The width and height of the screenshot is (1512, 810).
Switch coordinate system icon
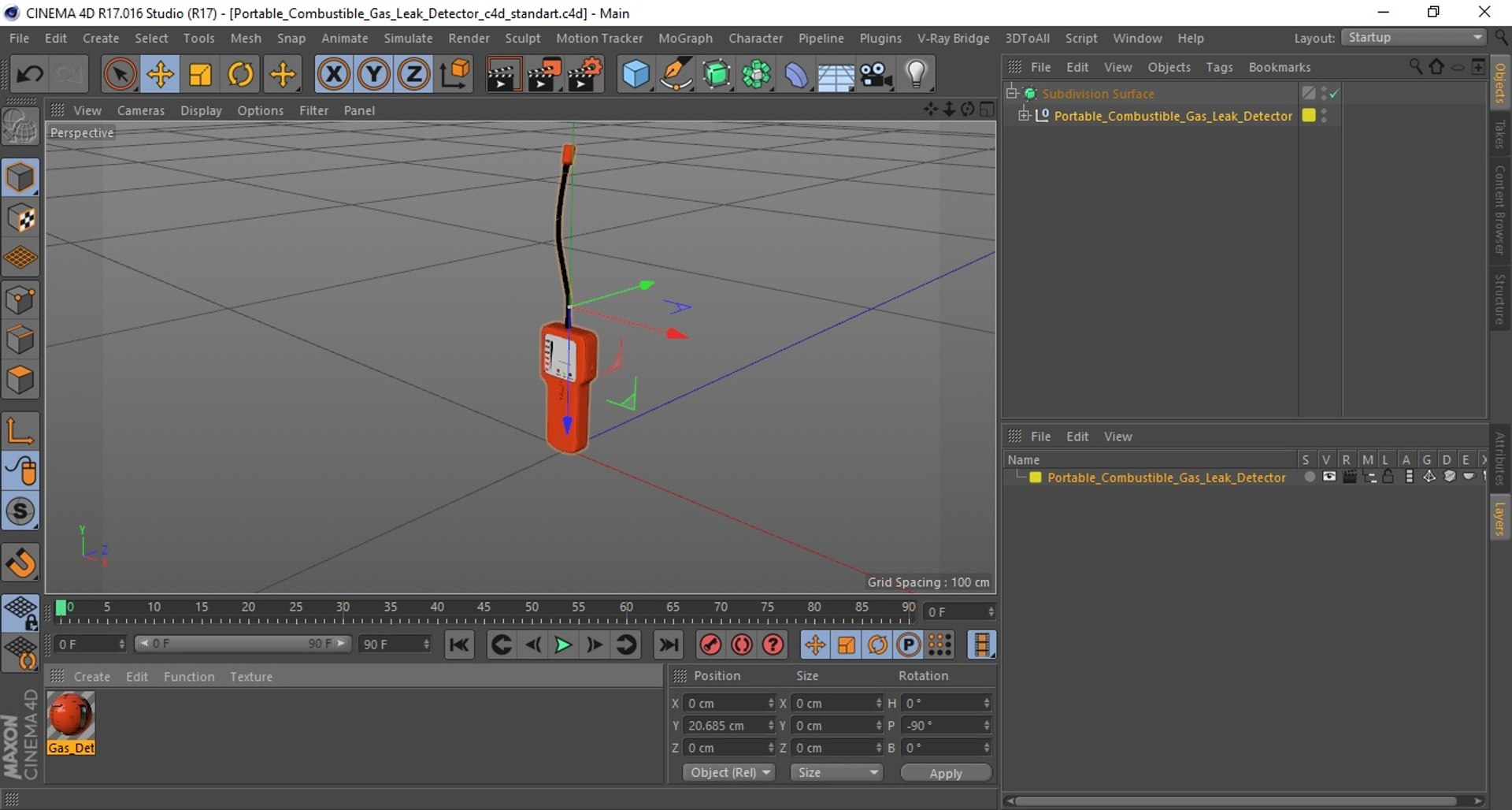(x=455, y=74)
